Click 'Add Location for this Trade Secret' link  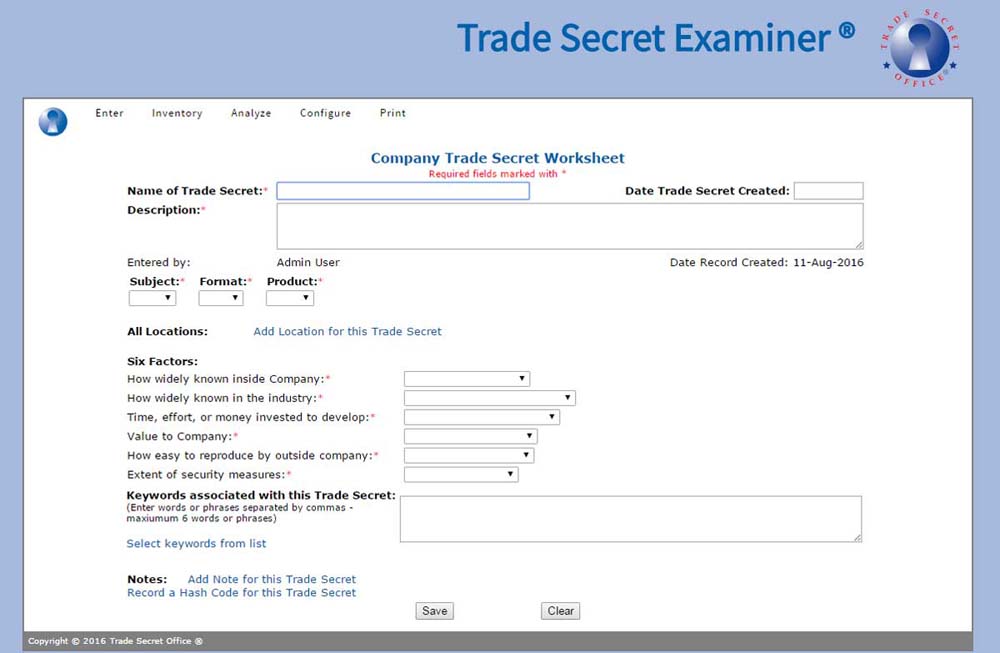click(x=348, y=332)
